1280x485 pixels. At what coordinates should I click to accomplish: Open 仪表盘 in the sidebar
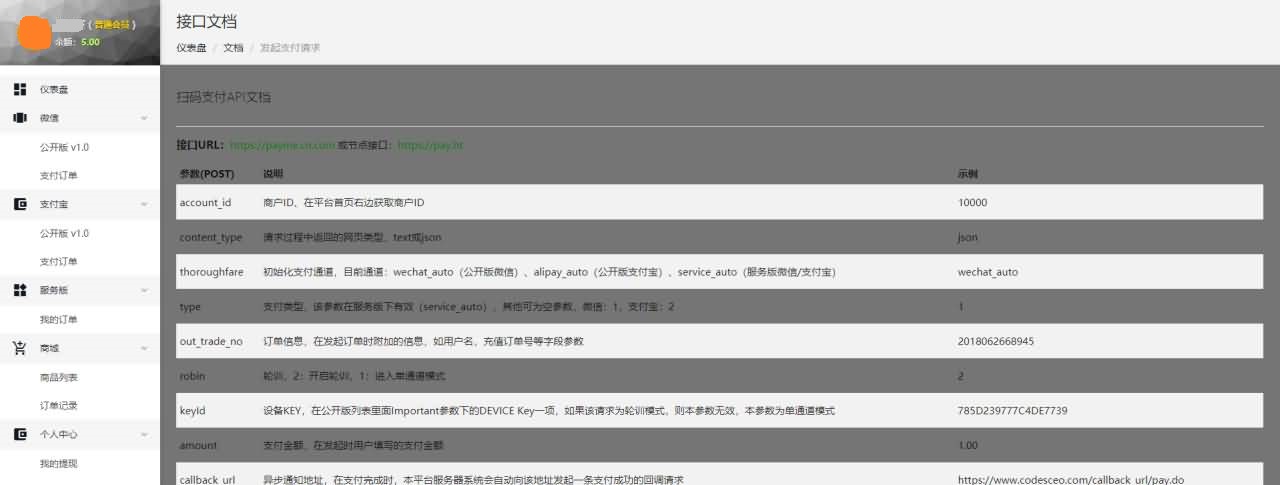54,90
